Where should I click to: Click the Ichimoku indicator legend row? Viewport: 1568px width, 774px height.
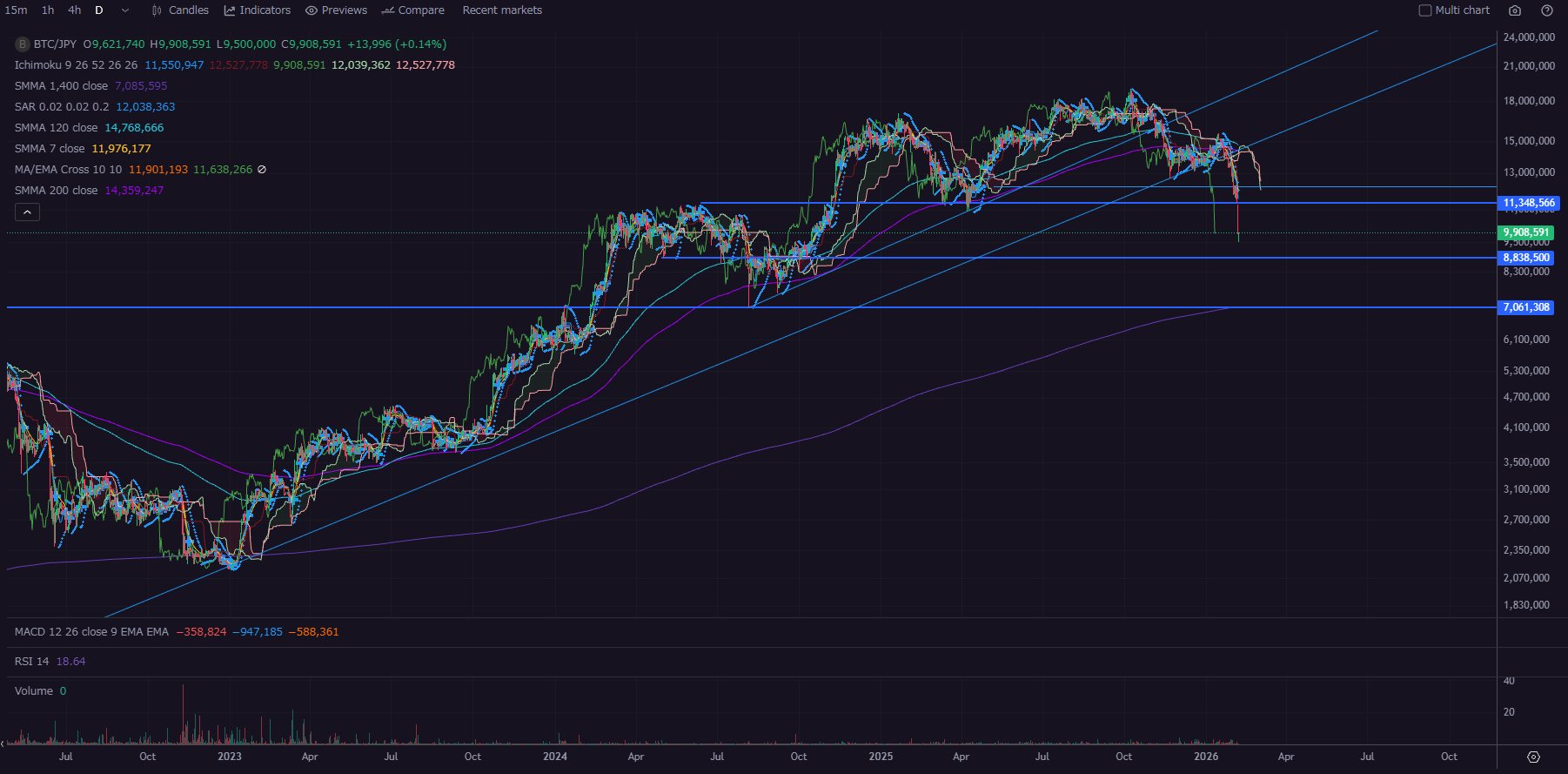coord(76,65)
